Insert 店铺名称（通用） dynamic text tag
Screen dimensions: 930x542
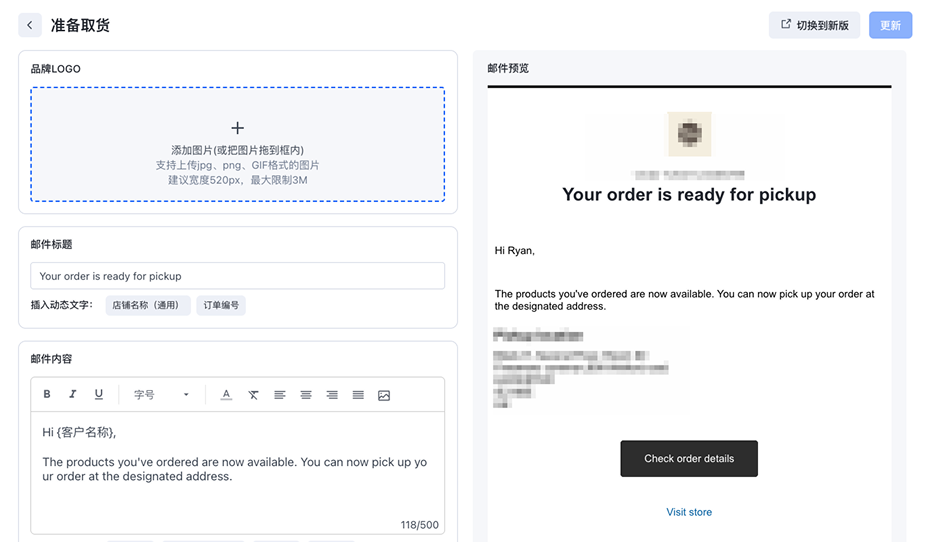(148, 305)
